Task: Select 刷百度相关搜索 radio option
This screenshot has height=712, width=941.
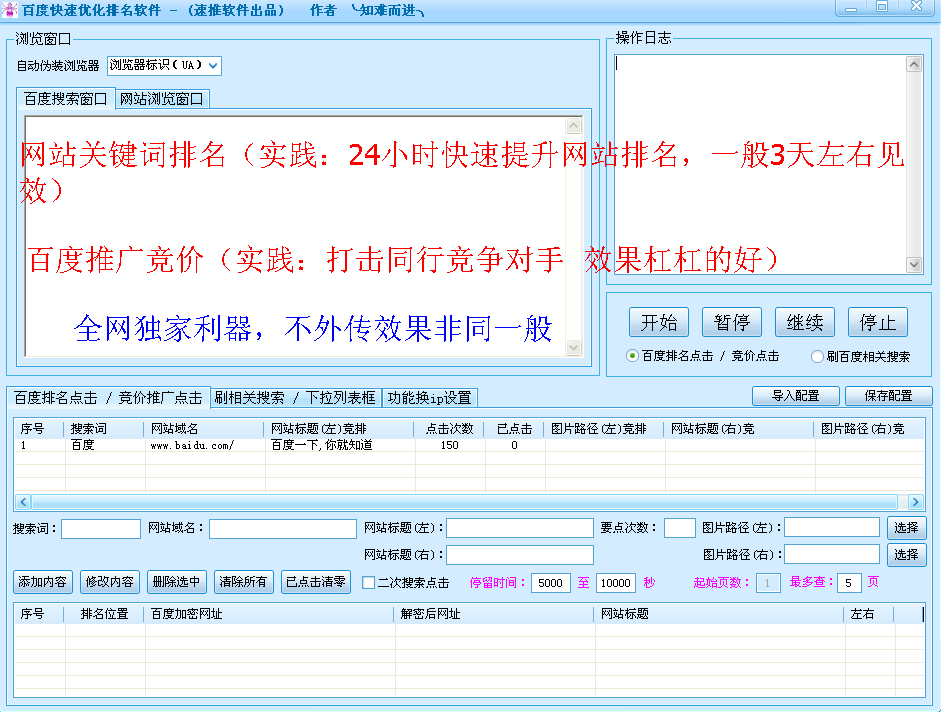Action: [817, 357]
